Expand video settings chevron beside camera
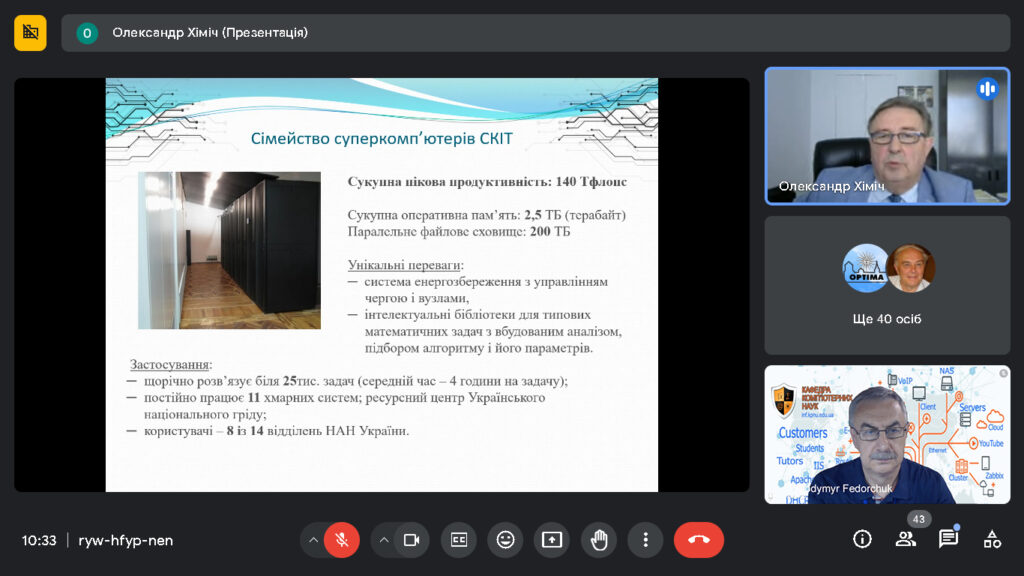Viewport: 1024px width, 576px height. tap(383, 540)
